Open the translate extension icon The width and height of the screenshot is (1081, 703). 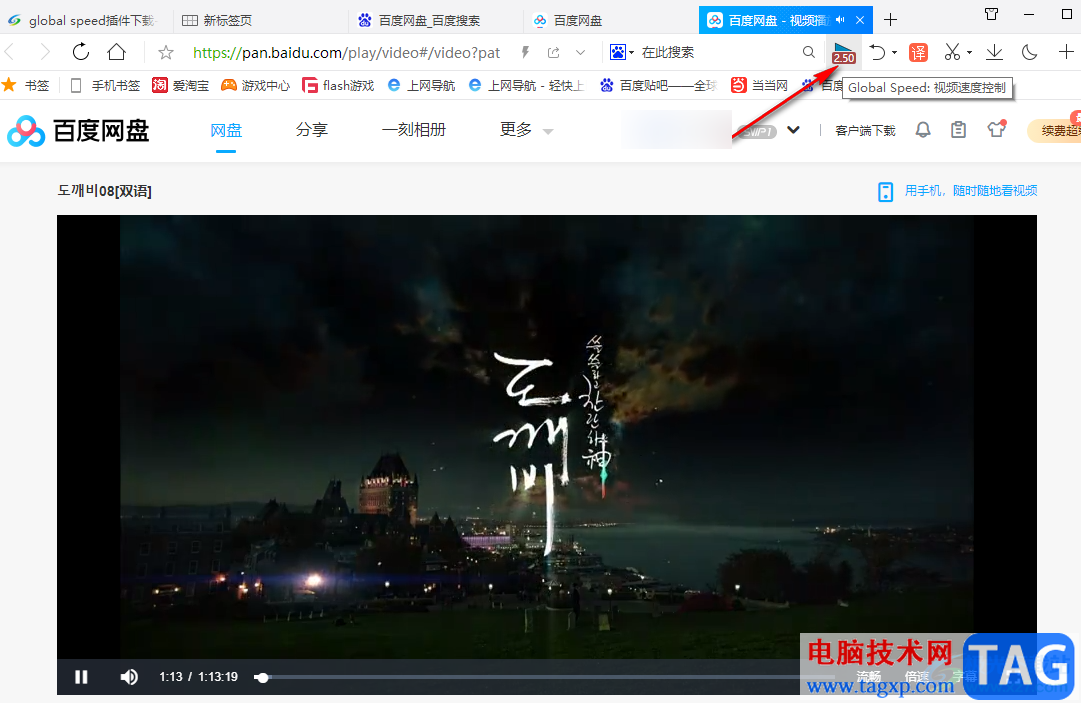918,52
